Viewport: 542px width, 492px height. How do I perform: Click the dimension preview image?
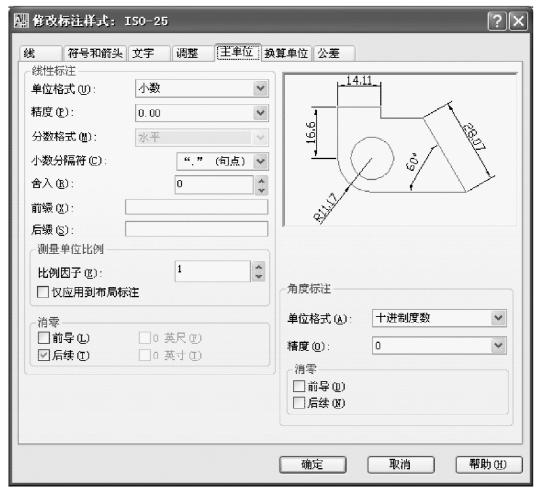click(x=400, y=150)
